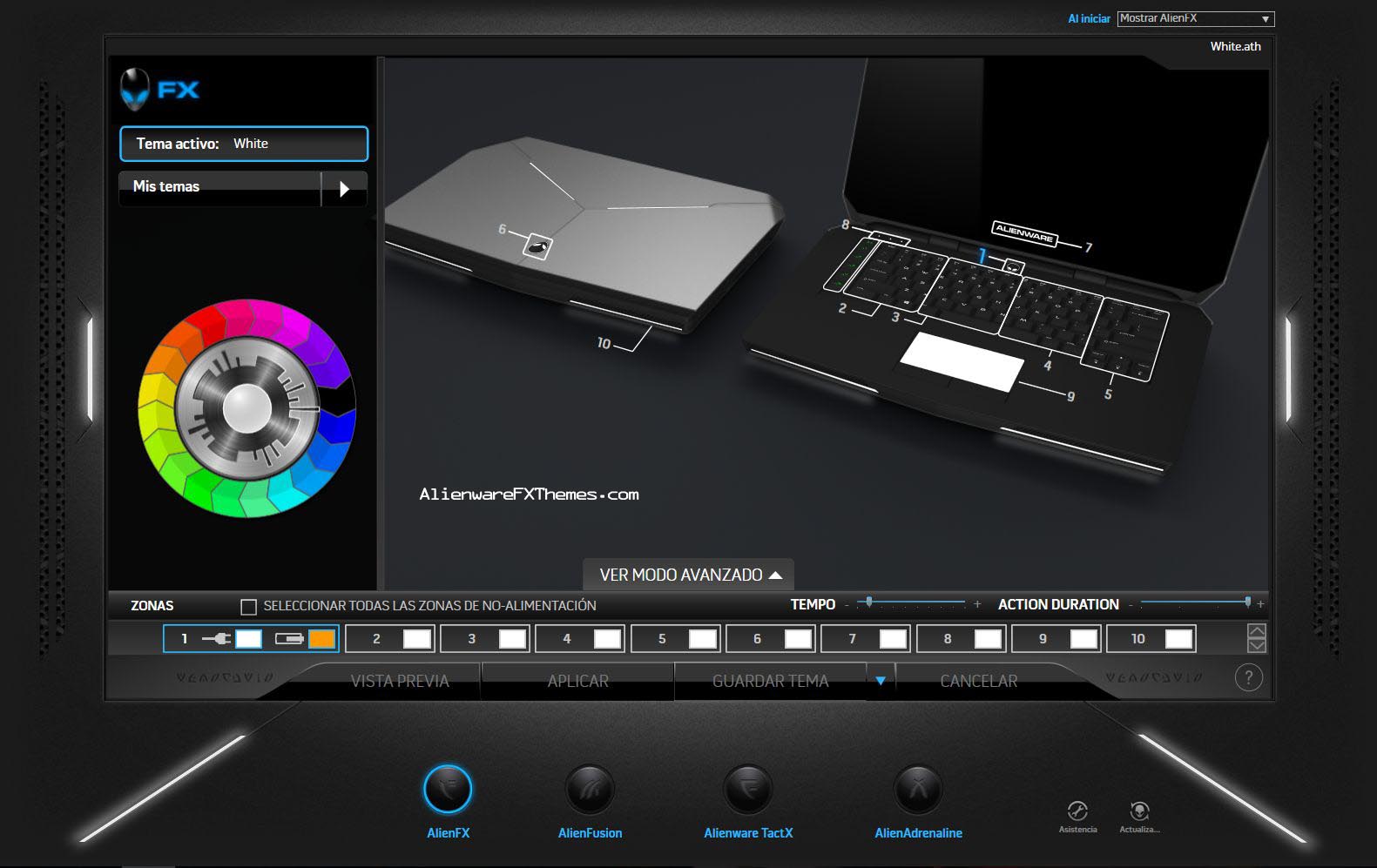Viewport: 1377px width, 868px height.
Task: Click the Action Duration minus sign
Action: (1131, 604)
